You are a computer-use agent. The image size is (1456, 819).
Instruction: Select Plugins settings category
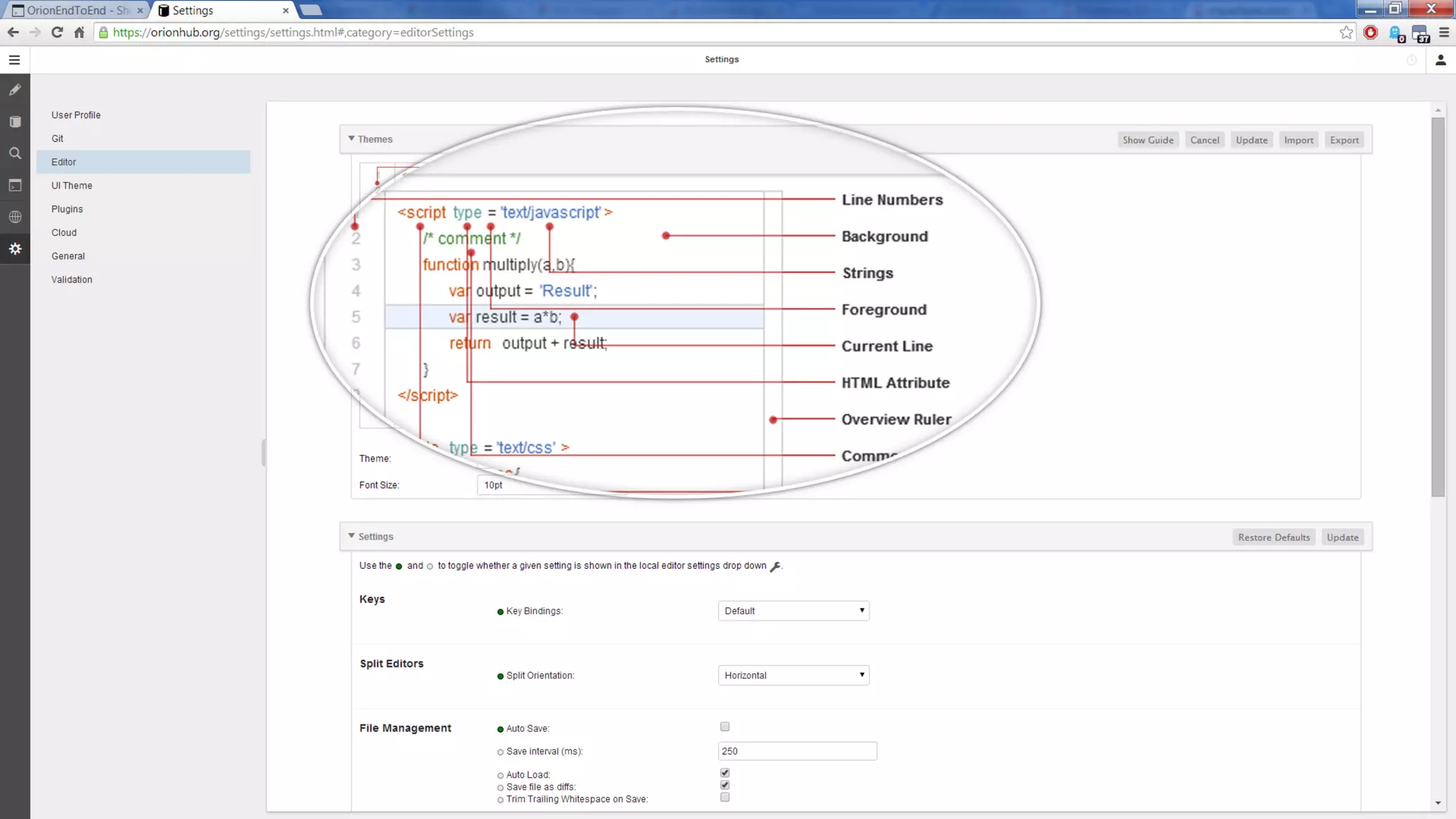pos(67,209)
